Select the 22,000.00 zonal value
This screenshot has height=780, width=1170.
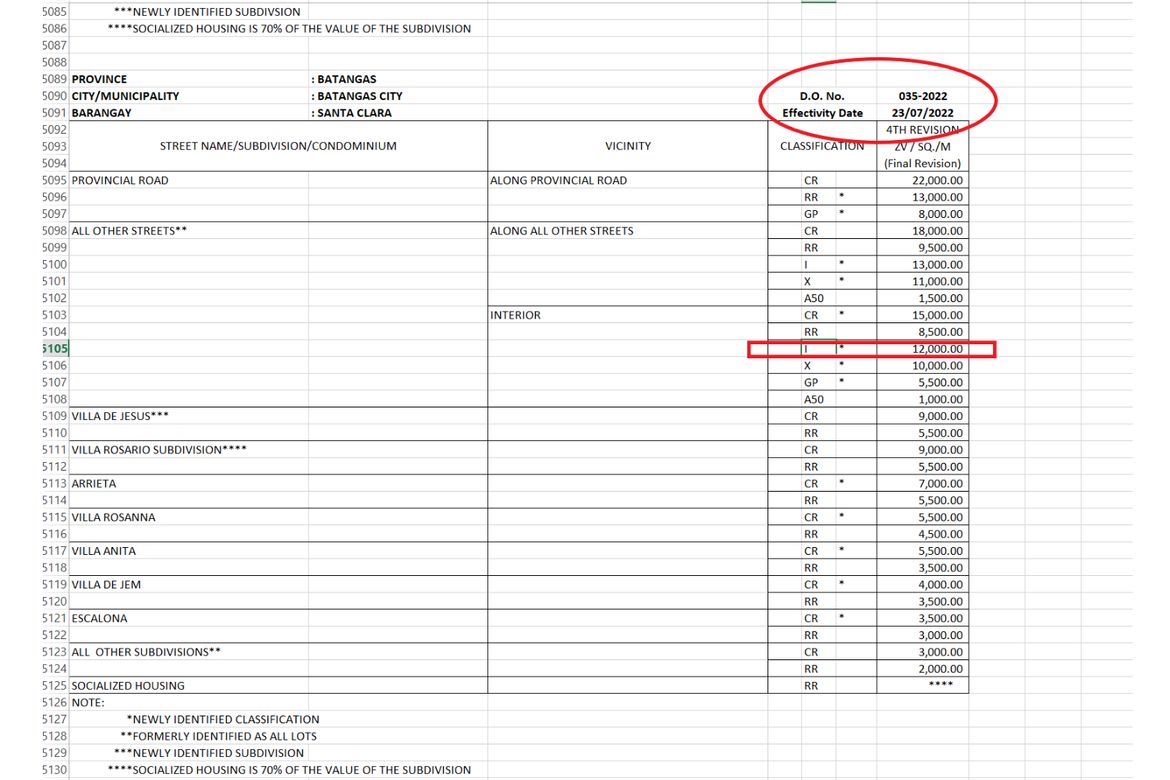point(937,181)
